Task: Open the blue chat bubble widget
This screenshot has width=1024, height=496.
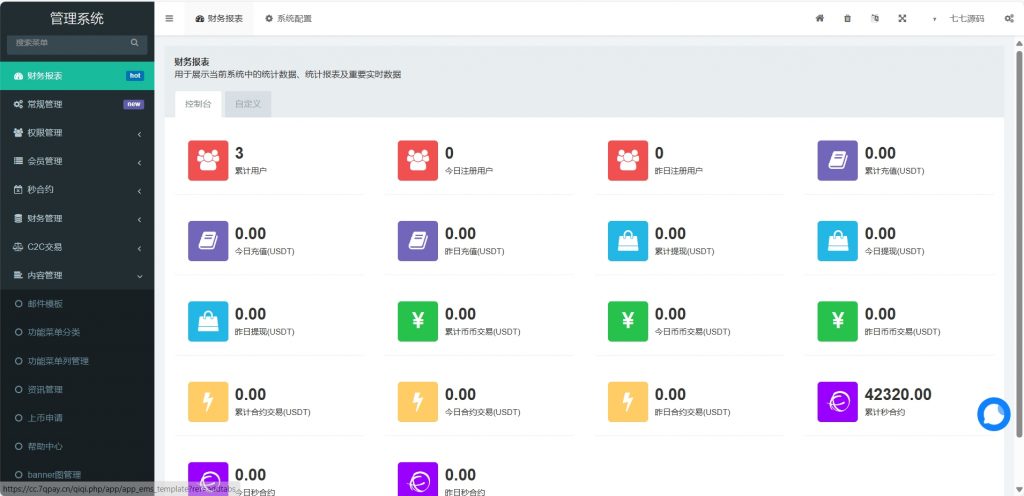Action: pos(994,414)
